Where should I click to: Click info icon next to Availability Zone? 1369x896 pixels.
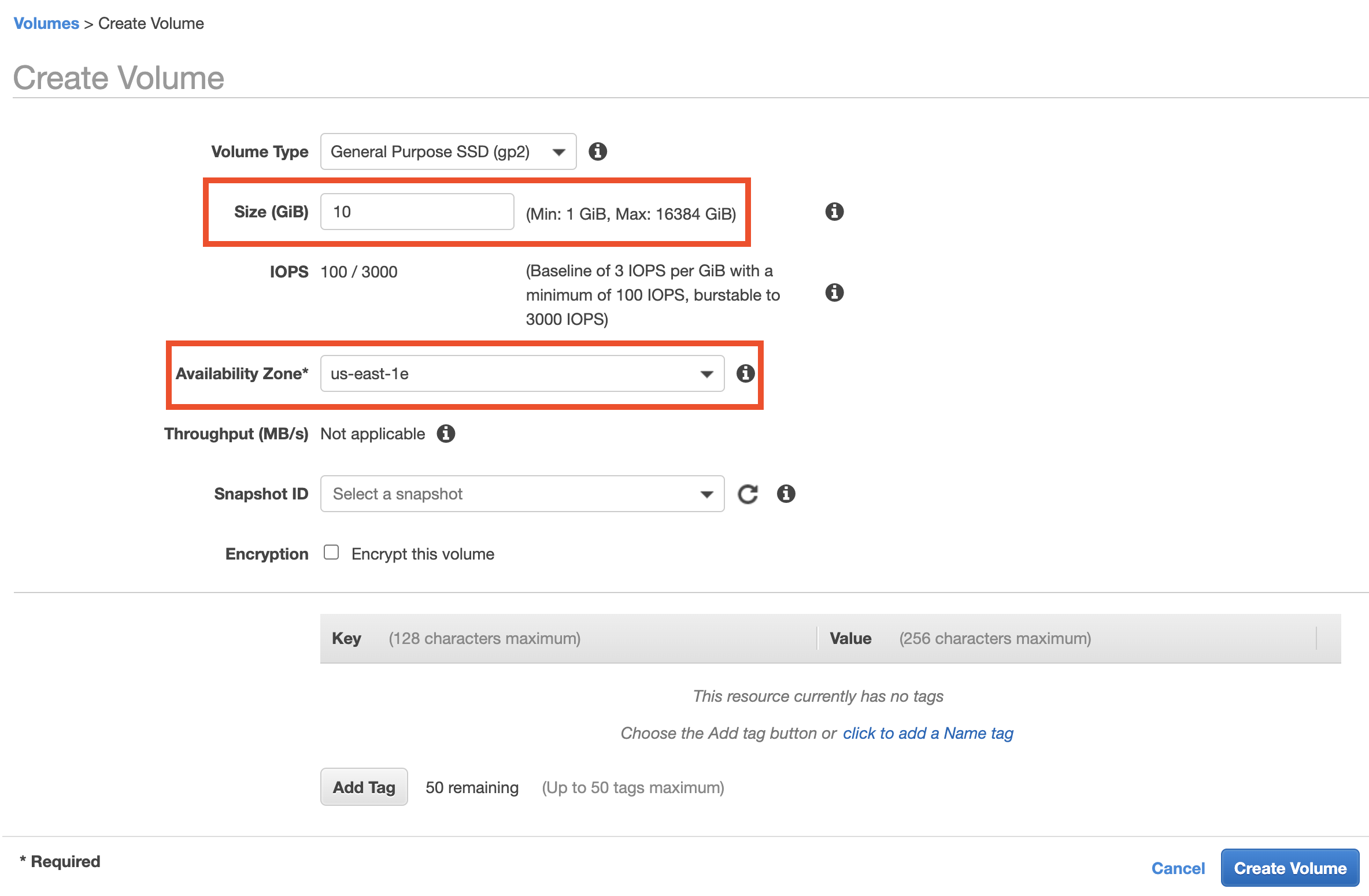(745, 373)
